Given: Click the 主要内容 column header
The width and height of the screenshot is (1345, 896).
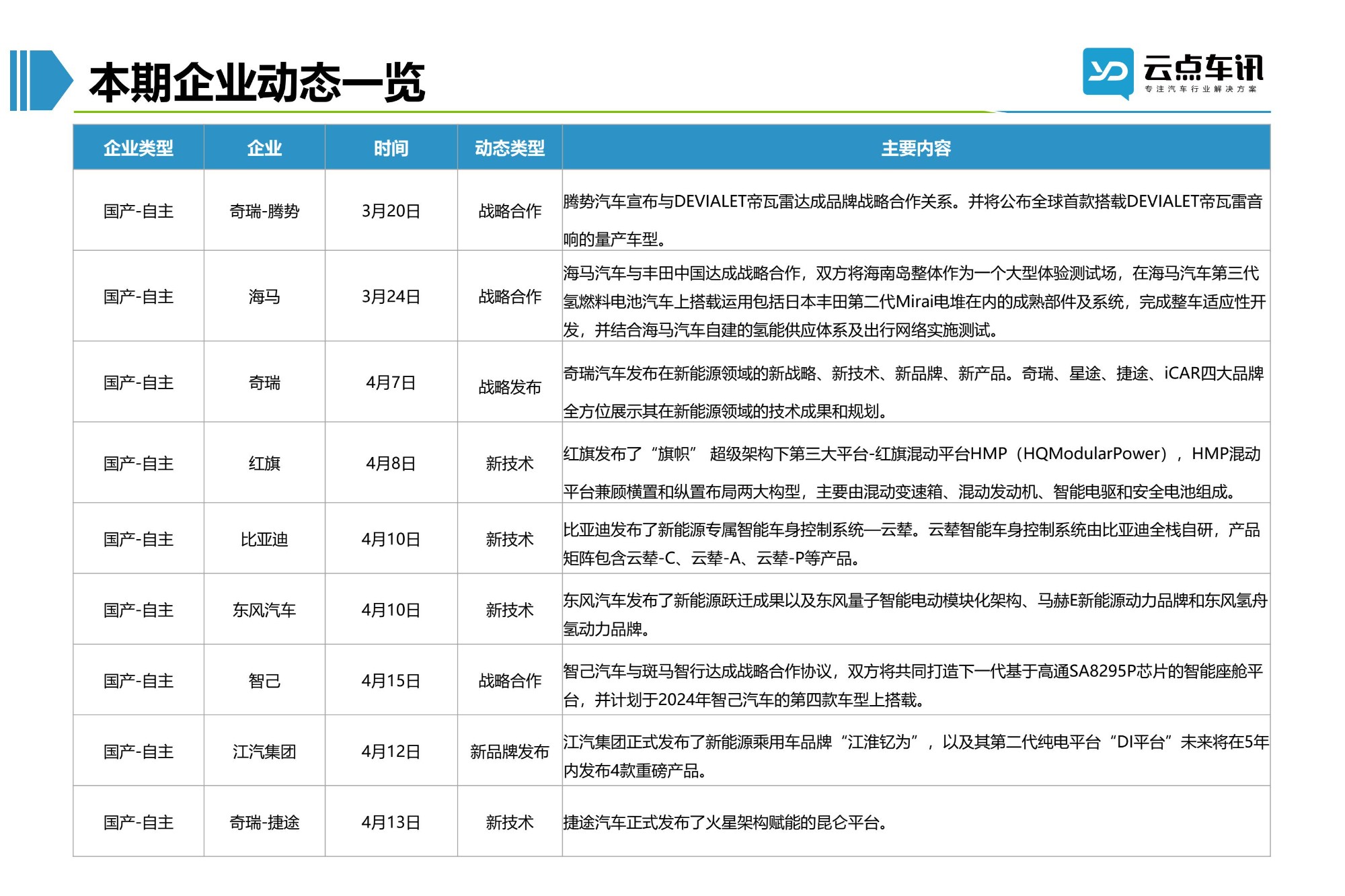Looking at the screenshot, I should pos(916,148).
